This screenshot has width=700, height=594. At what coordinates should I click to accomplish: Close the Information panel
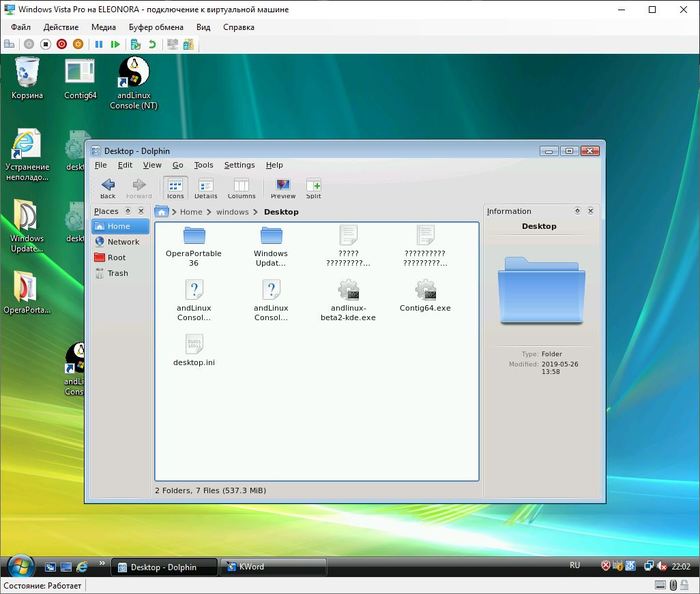(590, 211)
